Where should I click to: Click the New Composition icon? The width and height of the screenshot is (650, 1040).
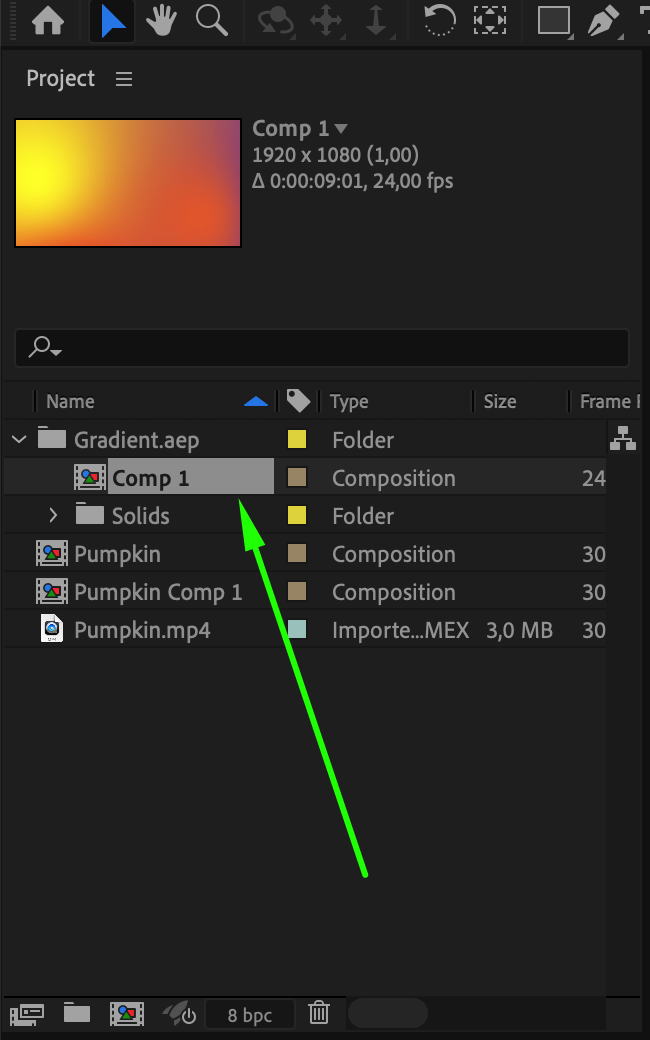[127, 1013]
